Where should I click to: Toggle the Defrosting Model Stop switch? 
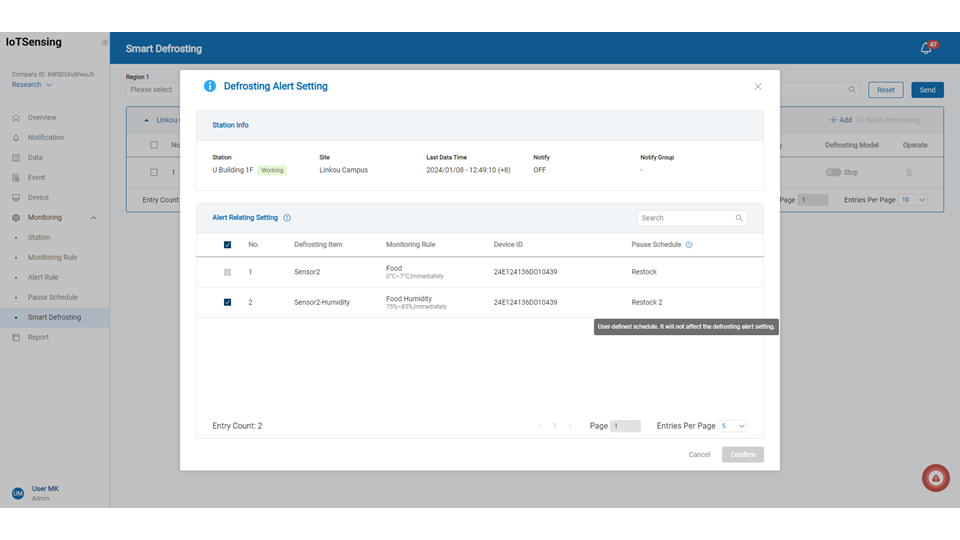(x=832, y=172)
